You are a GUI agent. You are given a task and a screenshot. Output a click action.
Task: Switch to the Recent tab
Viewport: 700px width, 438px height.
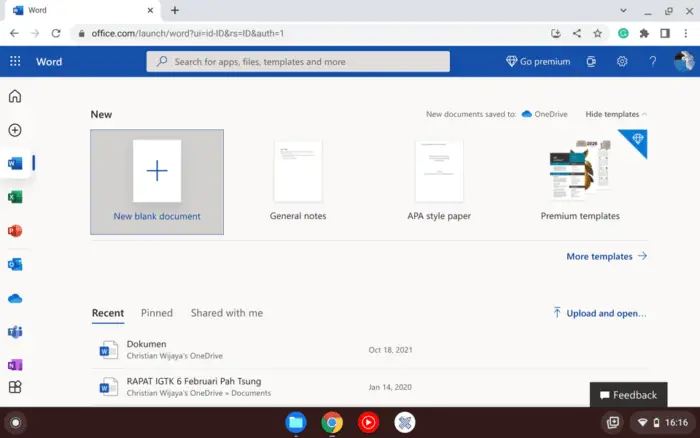point(108,313)
